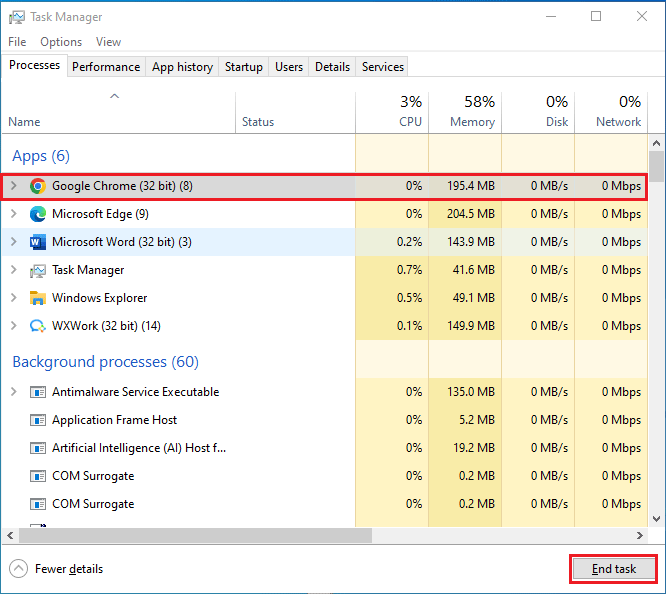
Task: Select the Antimalware Service Executable icon
Action: click(x=38, y=392)
